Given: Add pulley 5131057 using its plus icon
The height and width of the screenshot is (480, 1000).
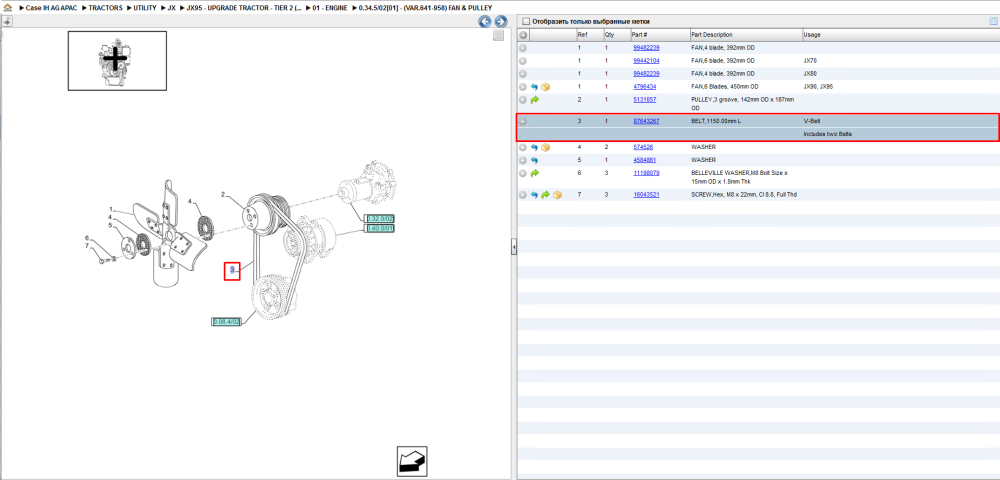Looking at the screenshot, I should (x=523, y=100).
